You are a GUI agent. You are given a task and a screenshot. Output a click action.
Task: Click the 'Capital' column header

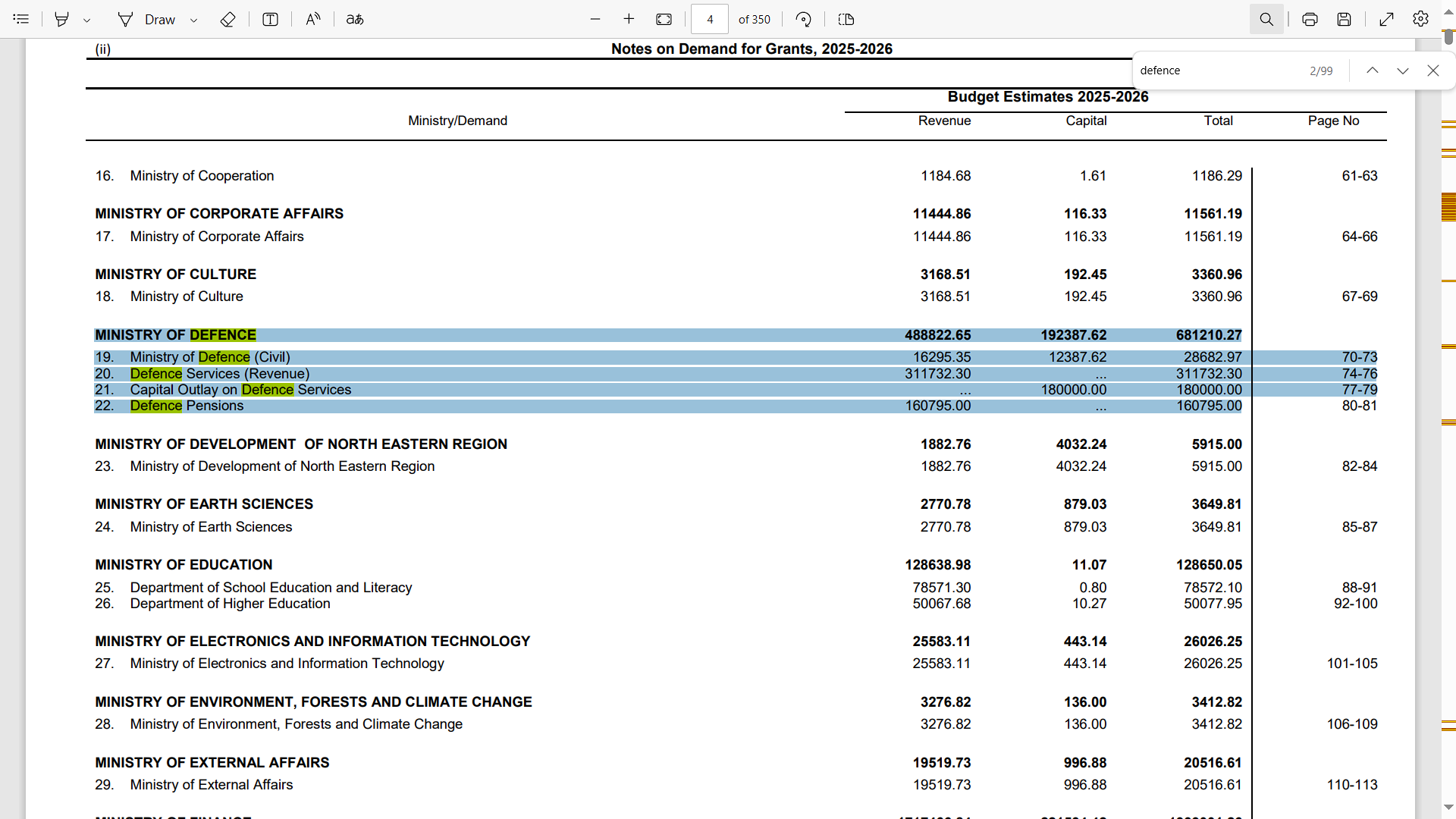(x=1086, y=121)
